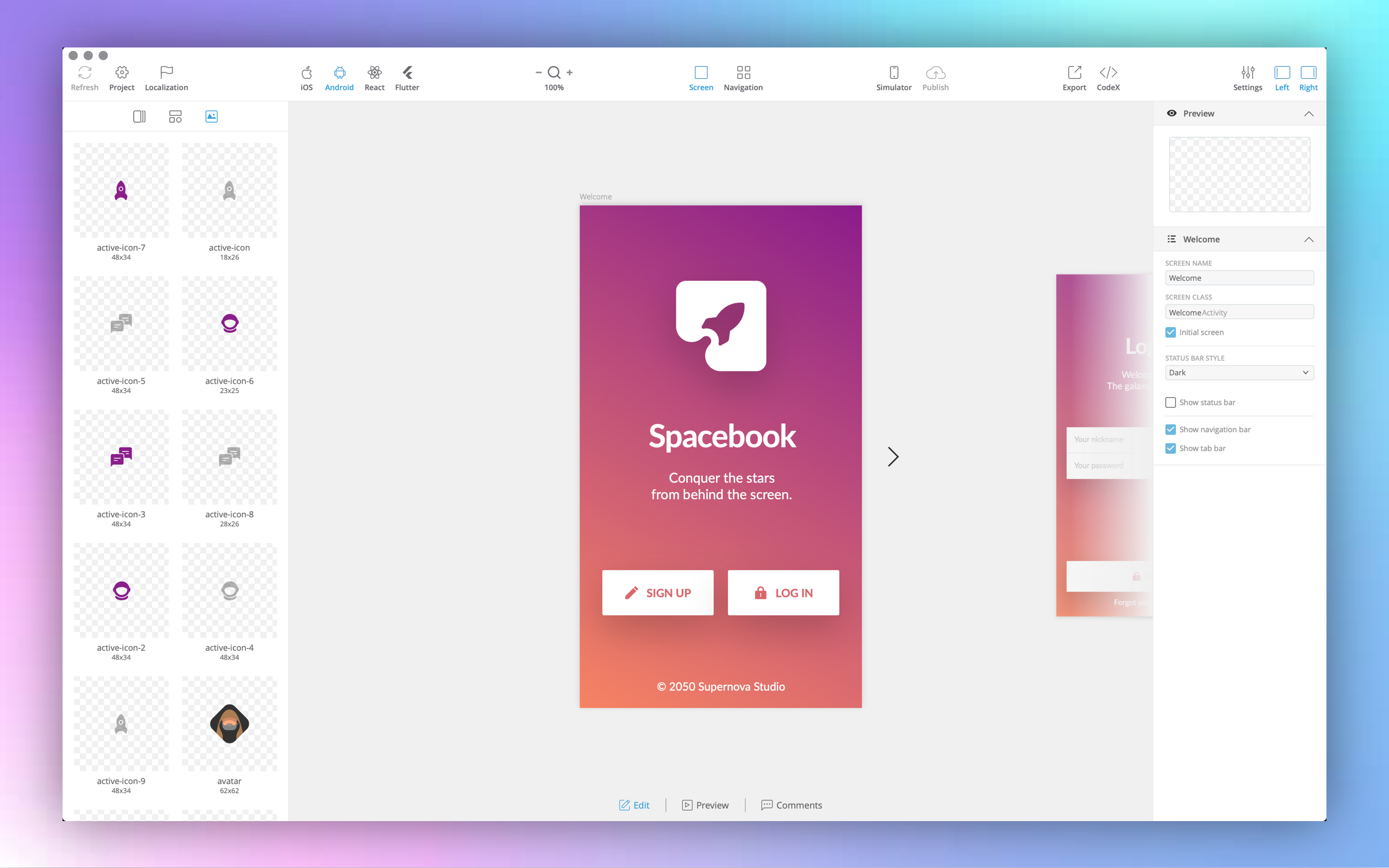The height and width of the screenshot is (868, 1389).
Task: Click the SIGN UP button on canvas
Action: [658, 592]
